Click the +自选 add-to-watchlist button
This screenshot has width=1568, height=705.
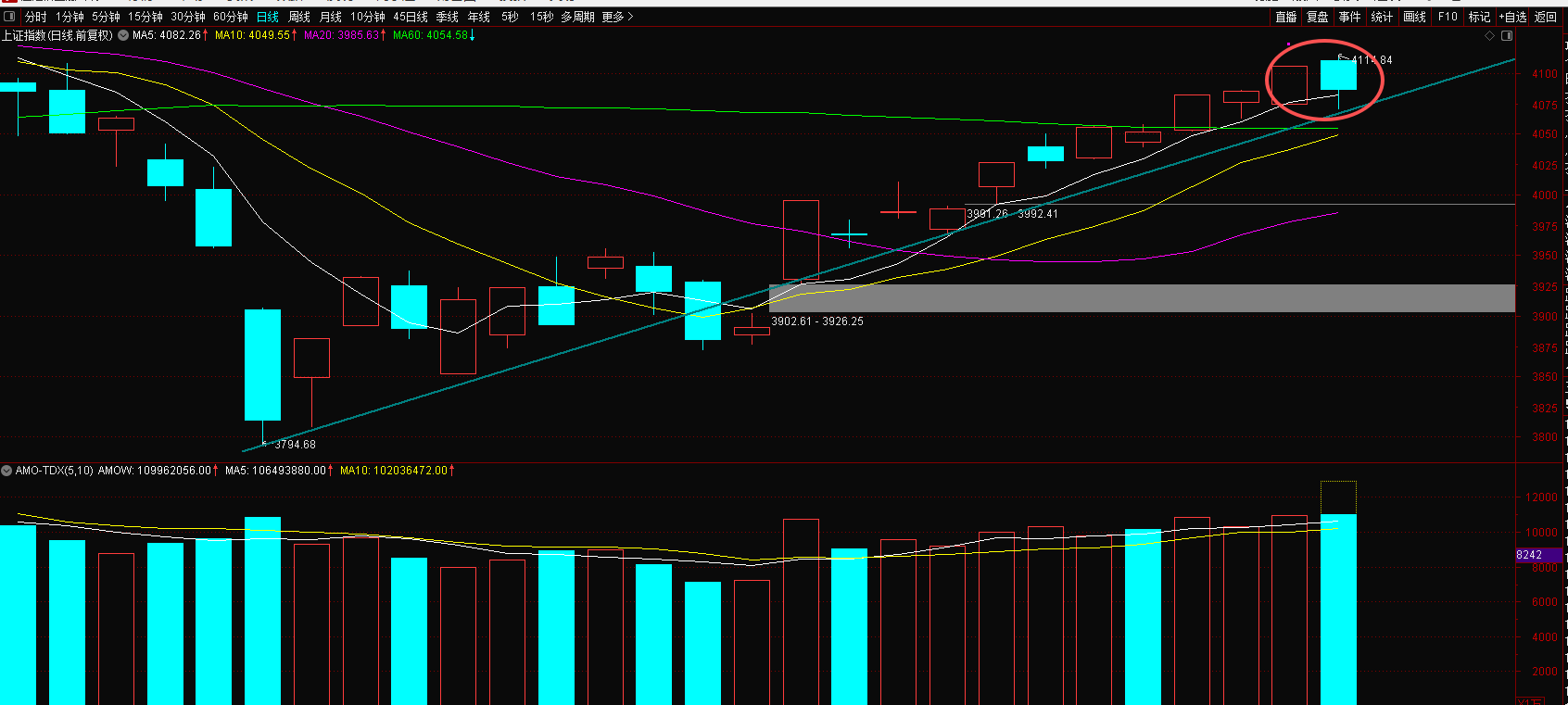[1512, 17]
